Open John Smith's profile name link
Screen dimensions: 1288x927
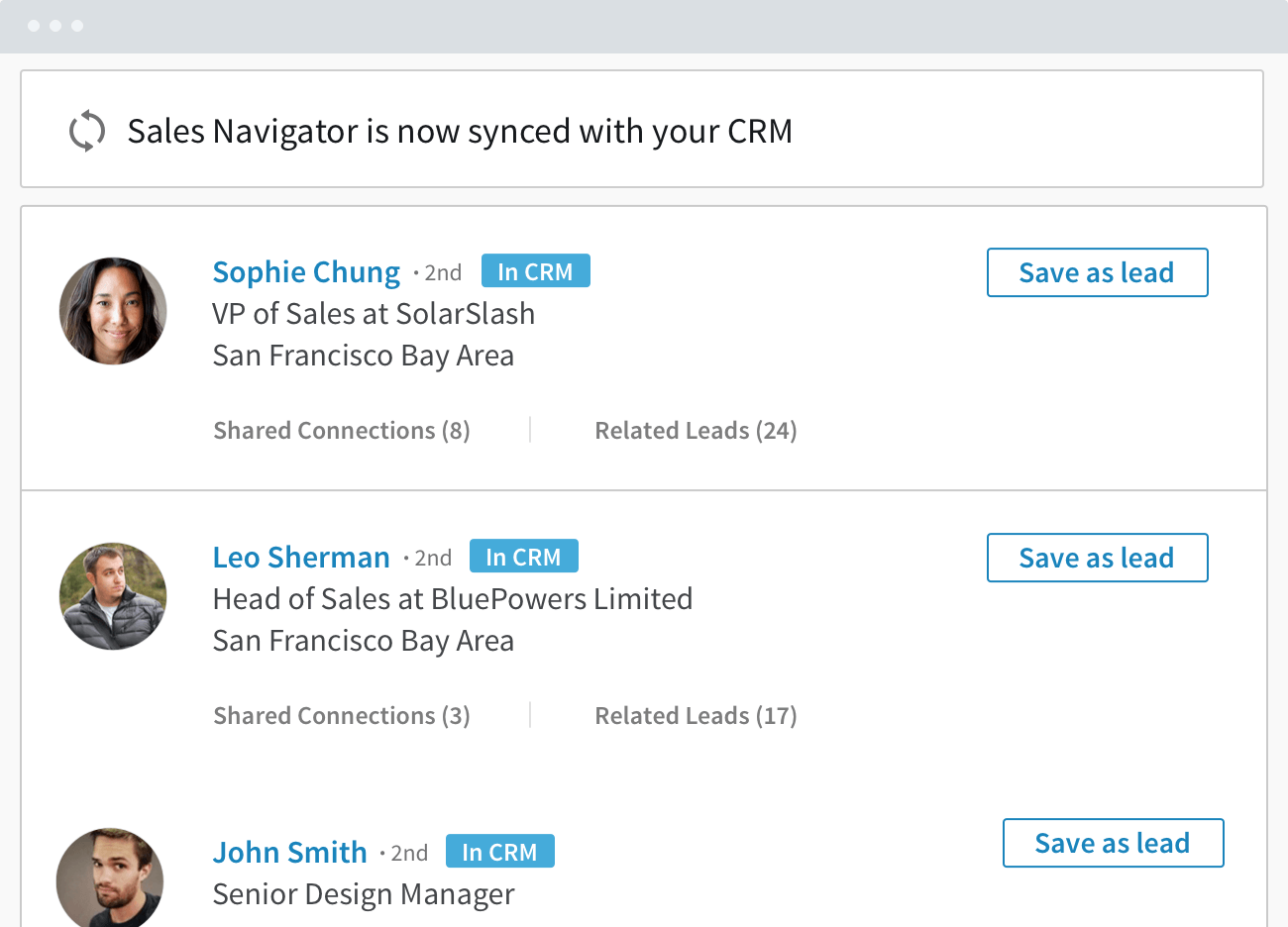(289, 853)
